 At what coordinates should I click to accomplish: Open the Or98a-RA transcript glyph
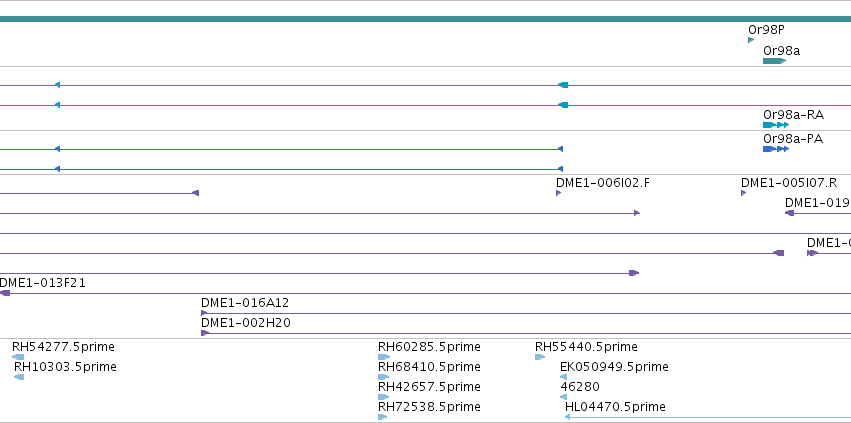click(x=776, y=125)
